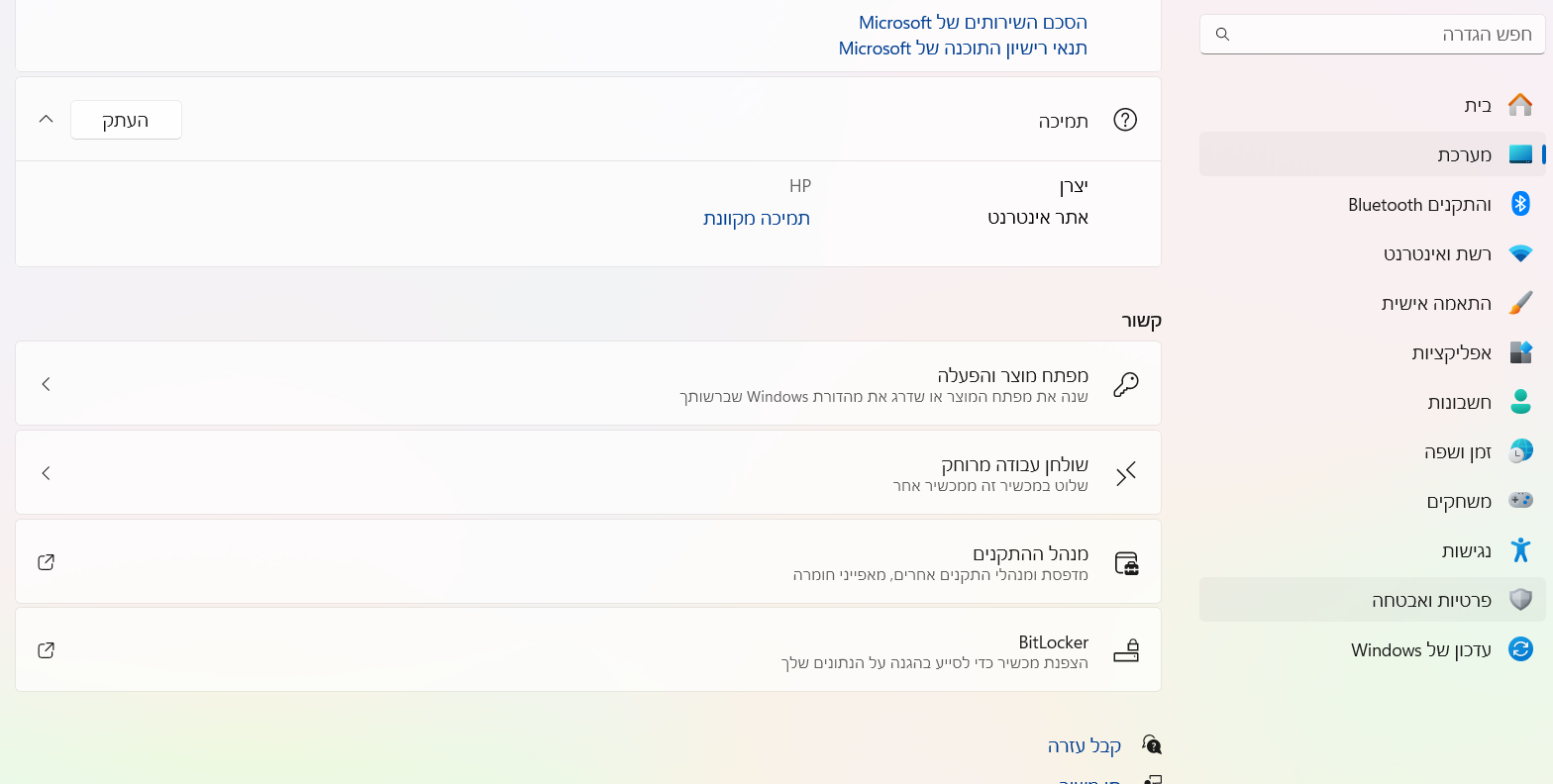Click the Network & Internet wifi icon
1553x784 pixels.
coord(1520,253)
